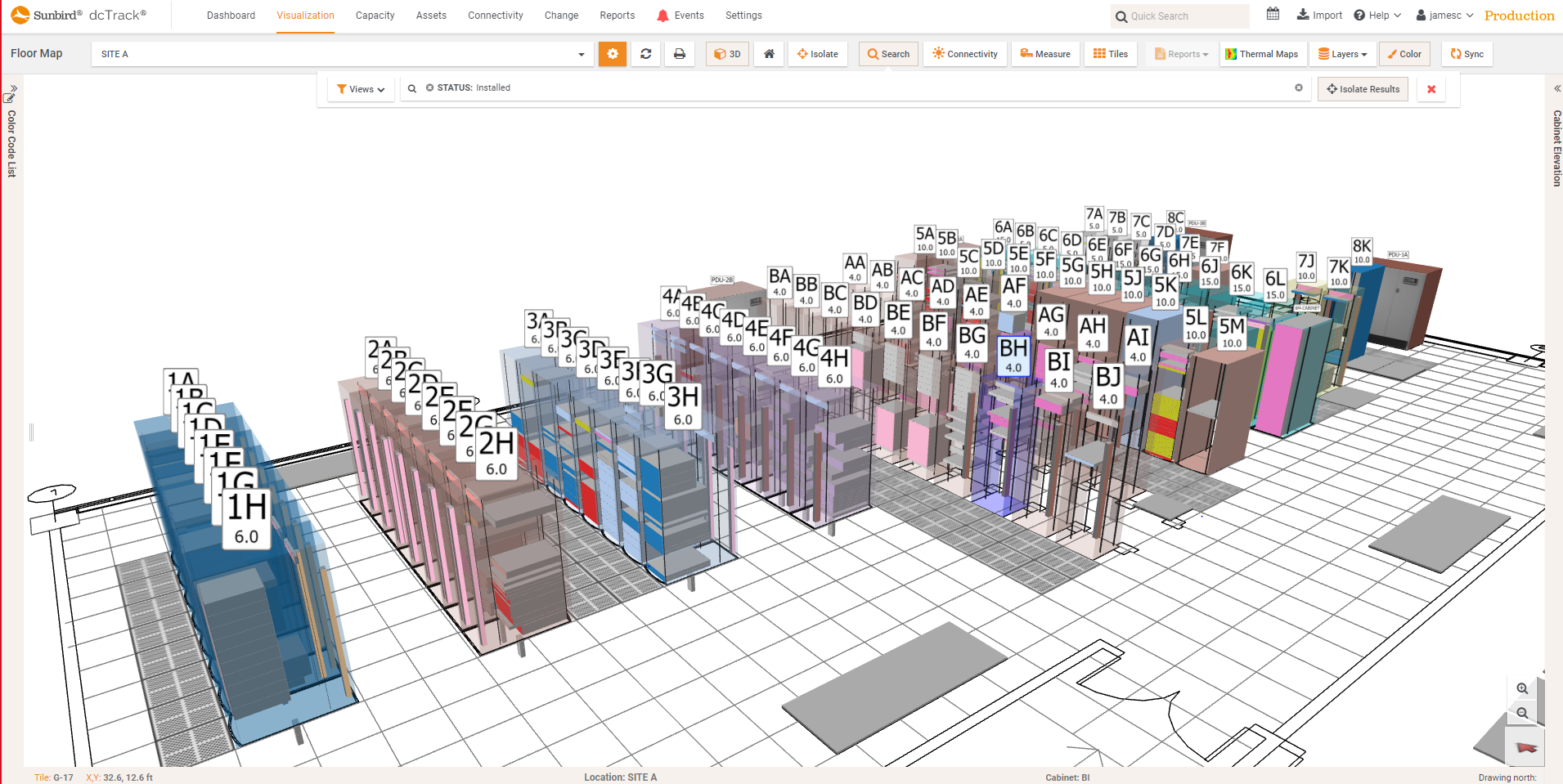Toggle the Search filter bar
This screenshot has width=1563, height=784.
888,54
